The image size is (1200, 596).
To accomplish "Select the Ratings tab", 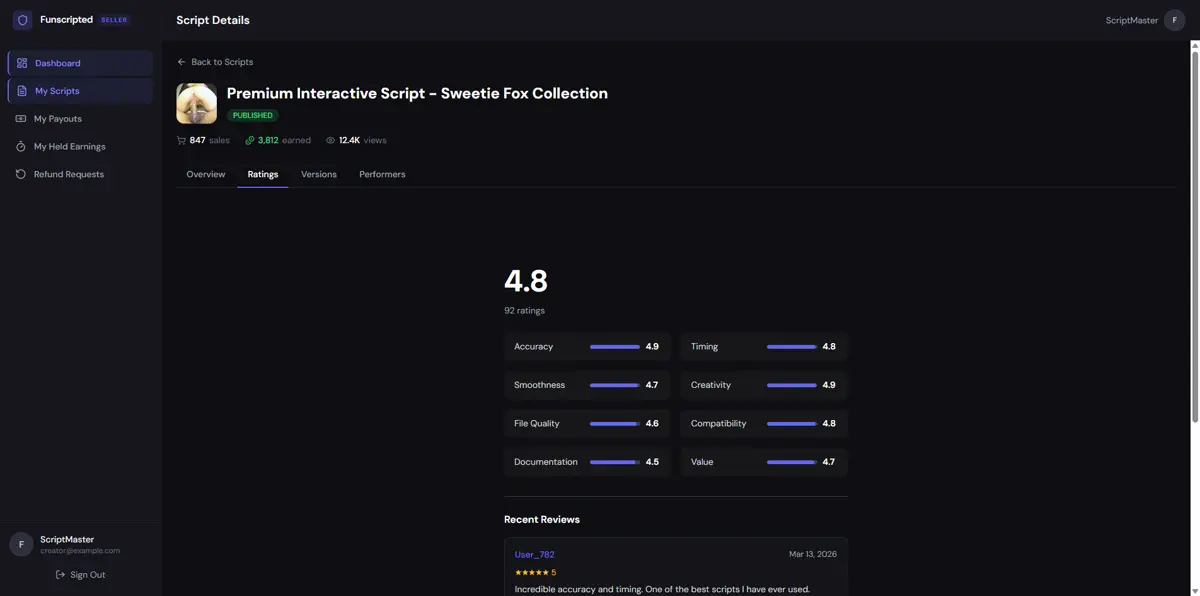I will [x=263, y=174].
